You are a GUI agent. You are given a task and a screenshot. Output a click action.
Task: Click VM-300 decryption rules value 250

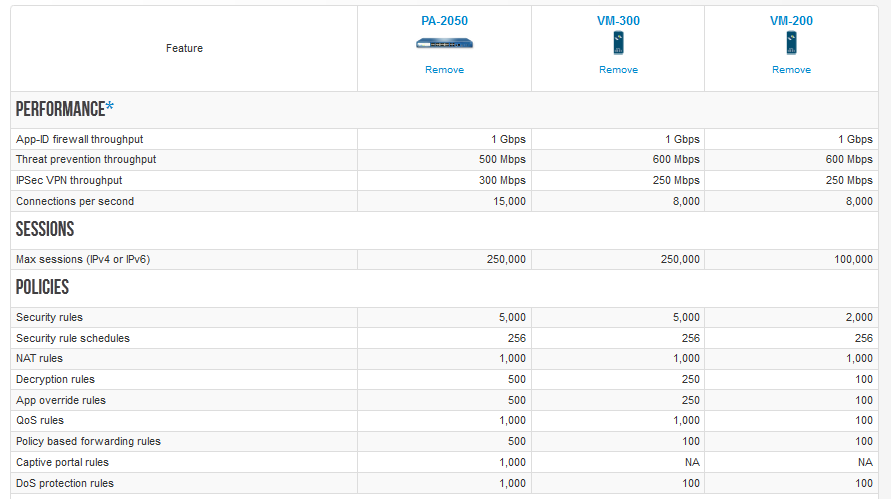pos(691,380)
